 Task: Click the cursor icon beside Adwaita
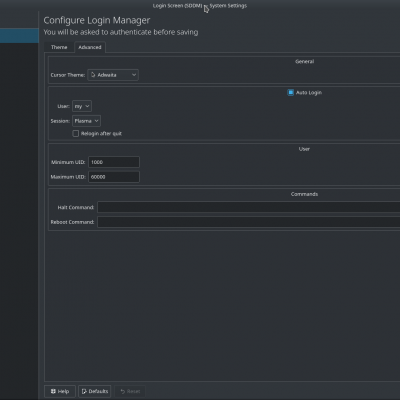[x=93, y=75]
